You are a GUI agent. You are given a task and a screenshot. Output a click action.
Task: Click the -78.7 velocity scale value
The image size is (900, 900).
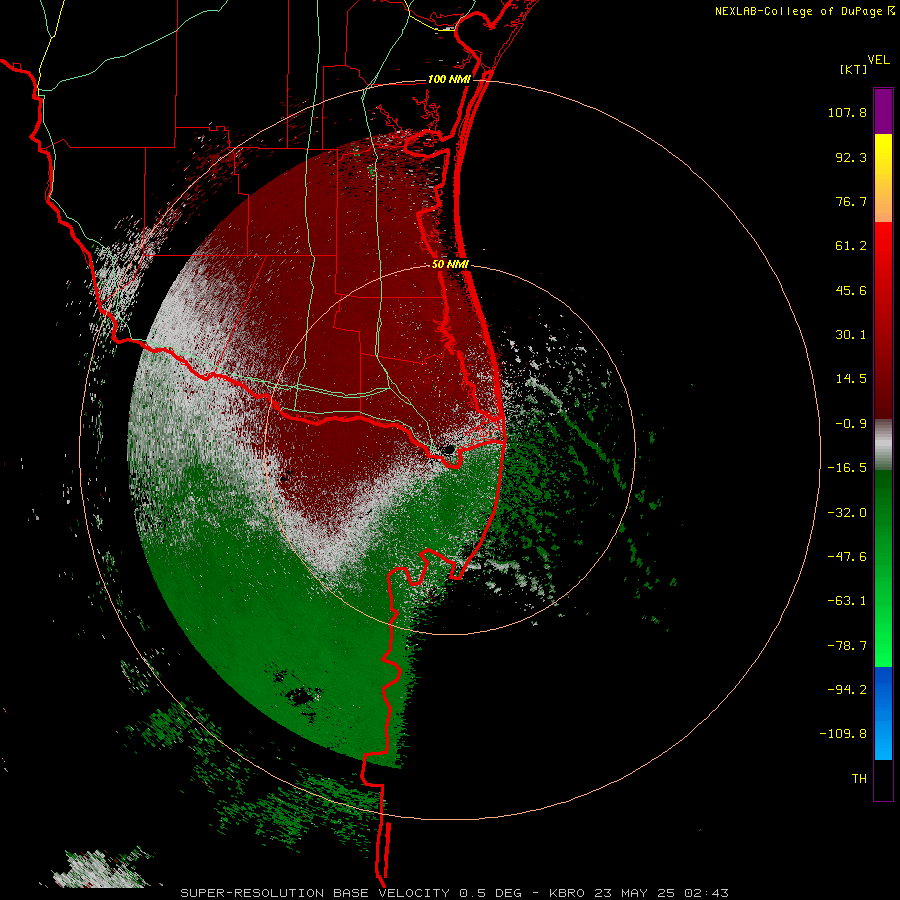coord(847,646)
